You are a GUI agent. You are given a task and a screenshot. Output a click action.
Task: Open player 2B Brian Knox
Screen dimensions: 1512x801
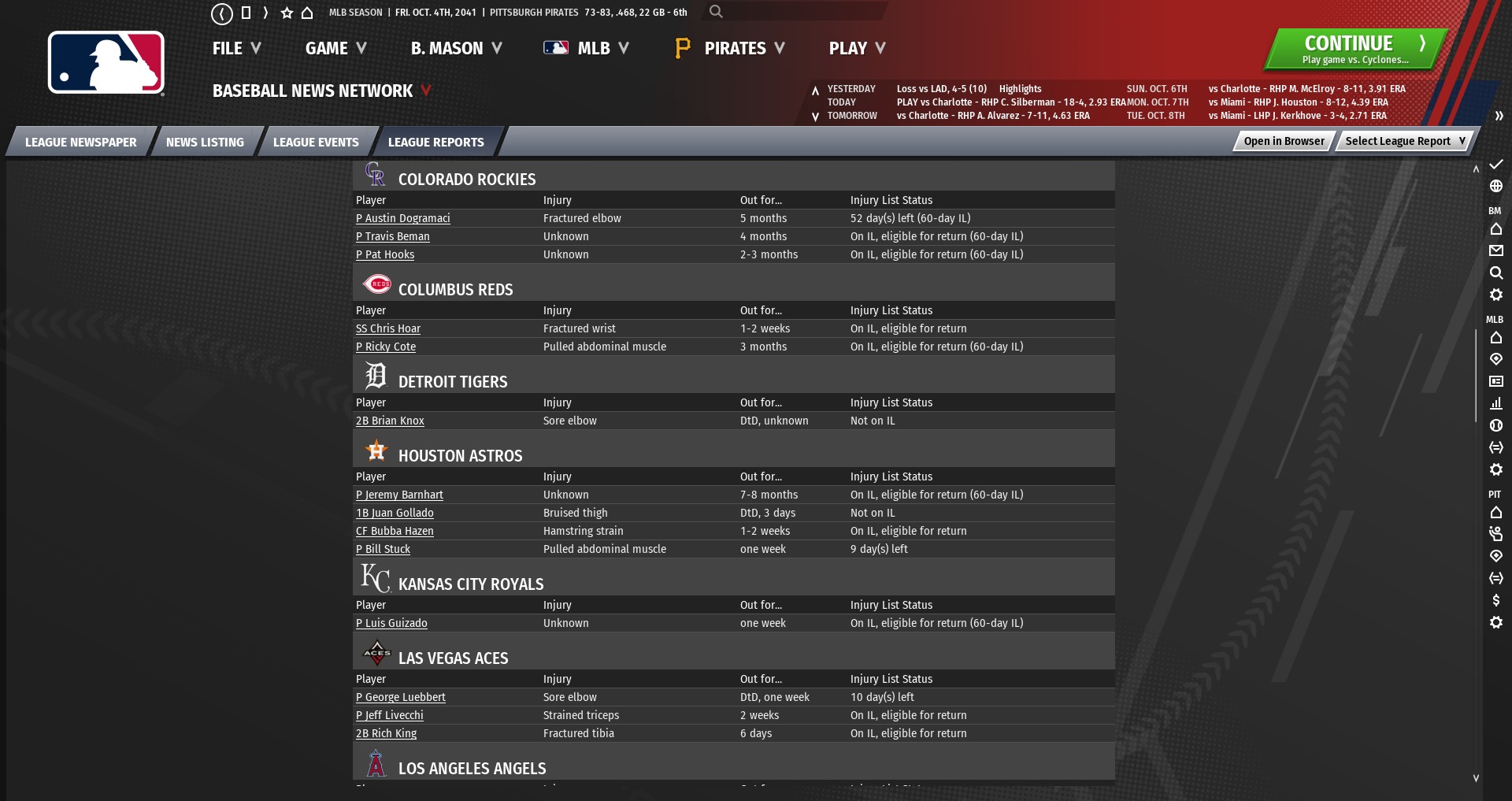(x=390, y=421)
